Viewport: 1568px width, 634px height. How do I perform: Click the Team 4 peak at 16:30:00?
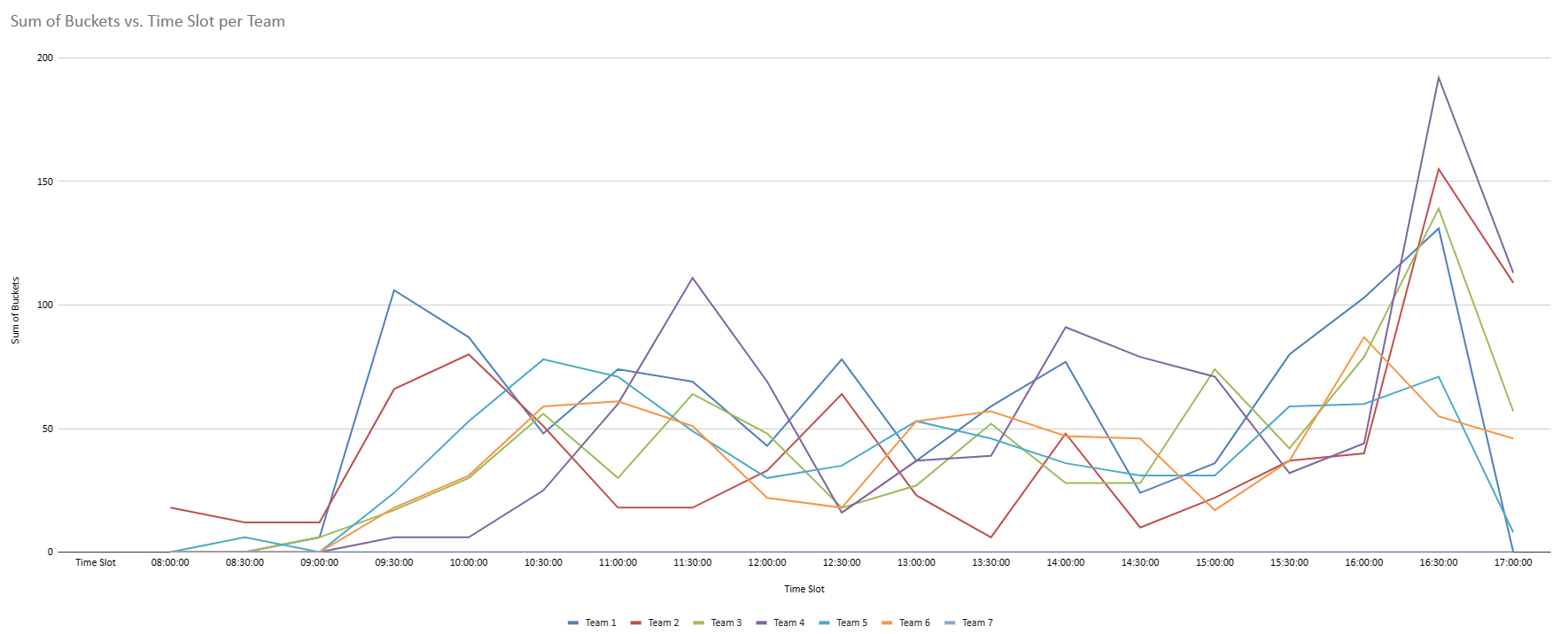point(1439,78)
